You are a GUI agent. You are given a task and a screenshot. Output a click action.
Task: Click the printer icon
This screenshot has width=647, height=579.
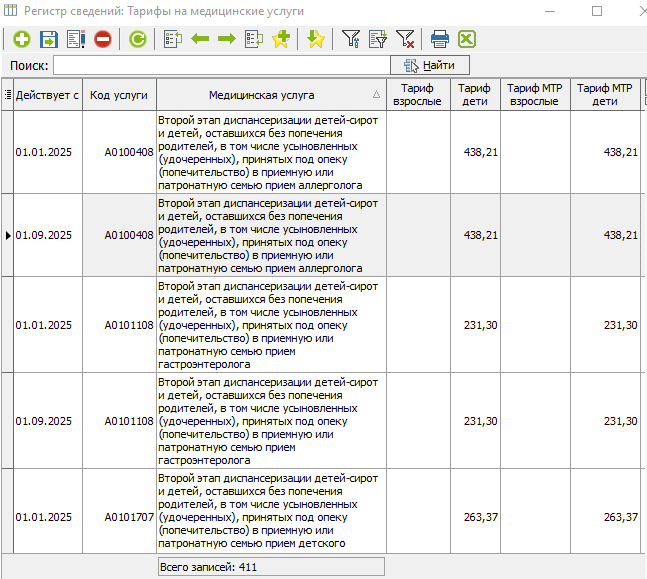tap(439, 39)
